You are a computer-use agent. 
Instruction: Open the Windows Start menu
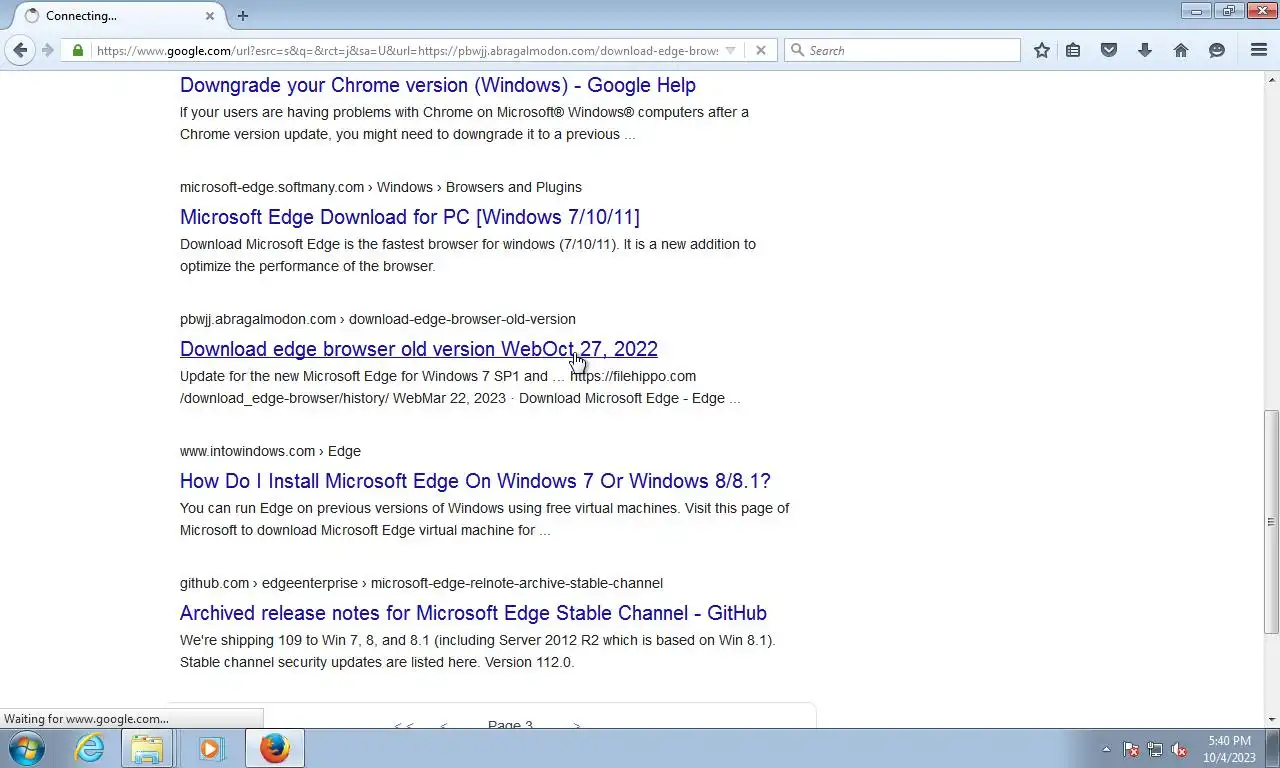tap(27, 748)
